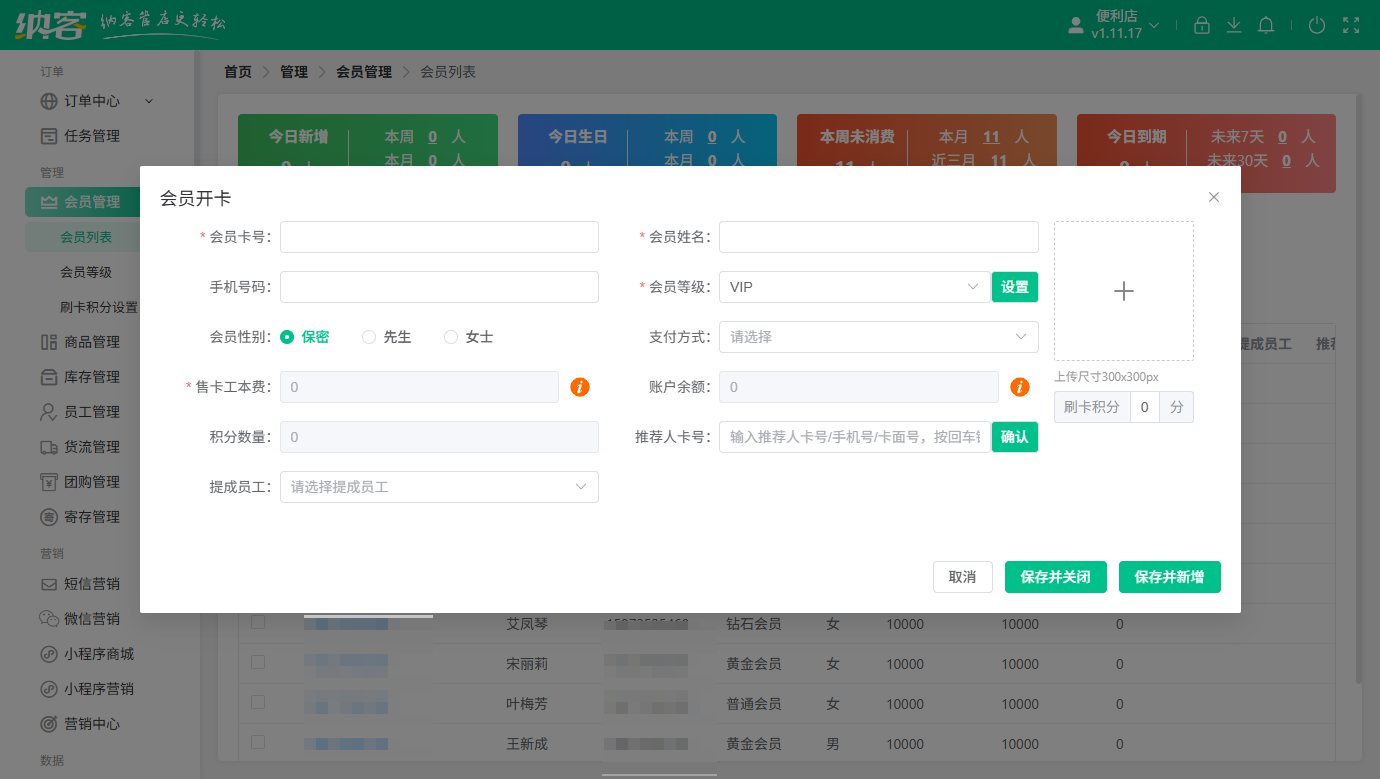The height and width of the screenshot is (779, 1380).
Task: Click into the 会员卡号 input field
Action: click(x=439, y=237)
